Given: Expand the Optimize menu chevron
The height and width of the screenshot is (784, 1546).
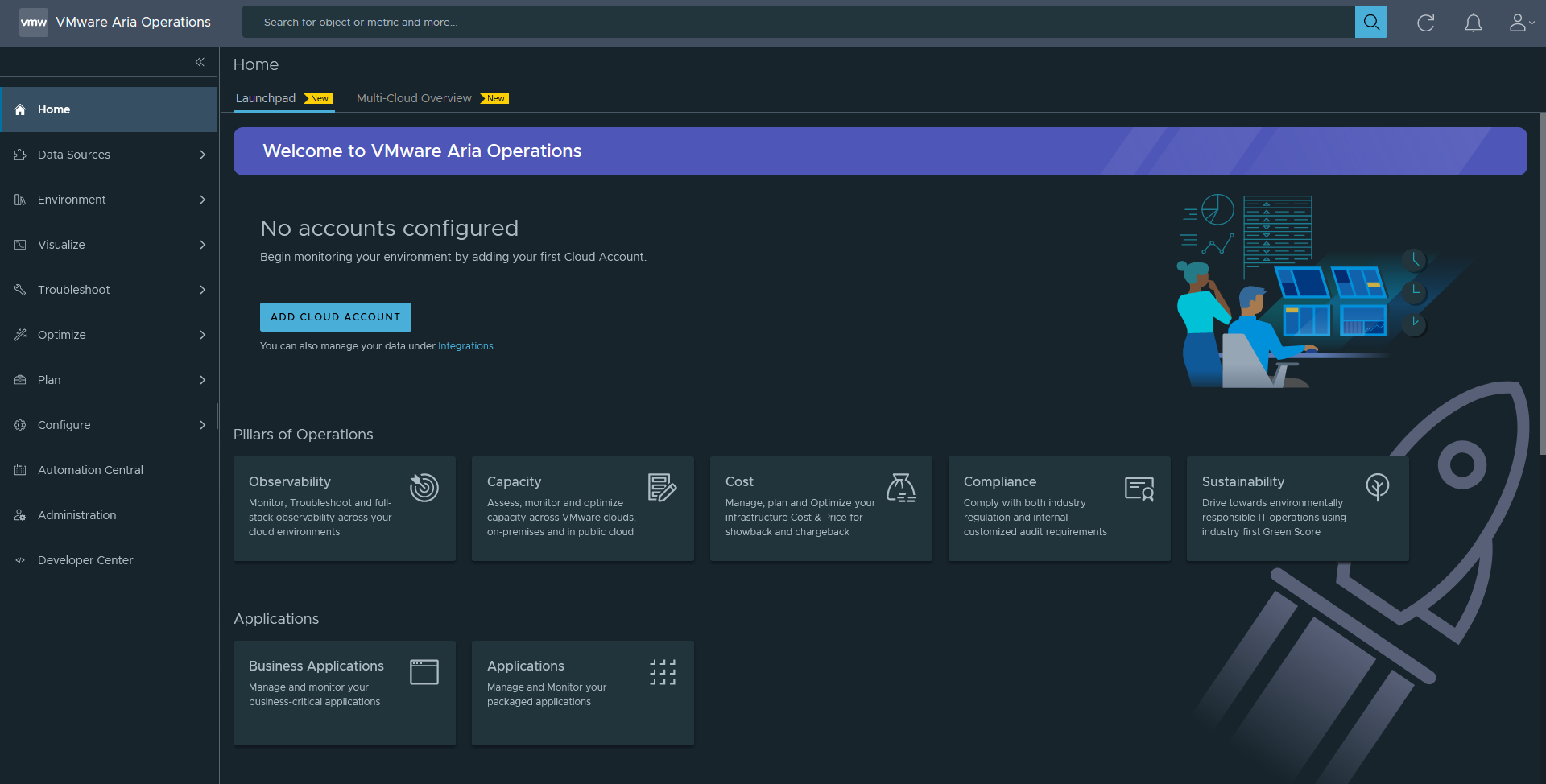Looking at the screenshot, I should pos(203,335).
